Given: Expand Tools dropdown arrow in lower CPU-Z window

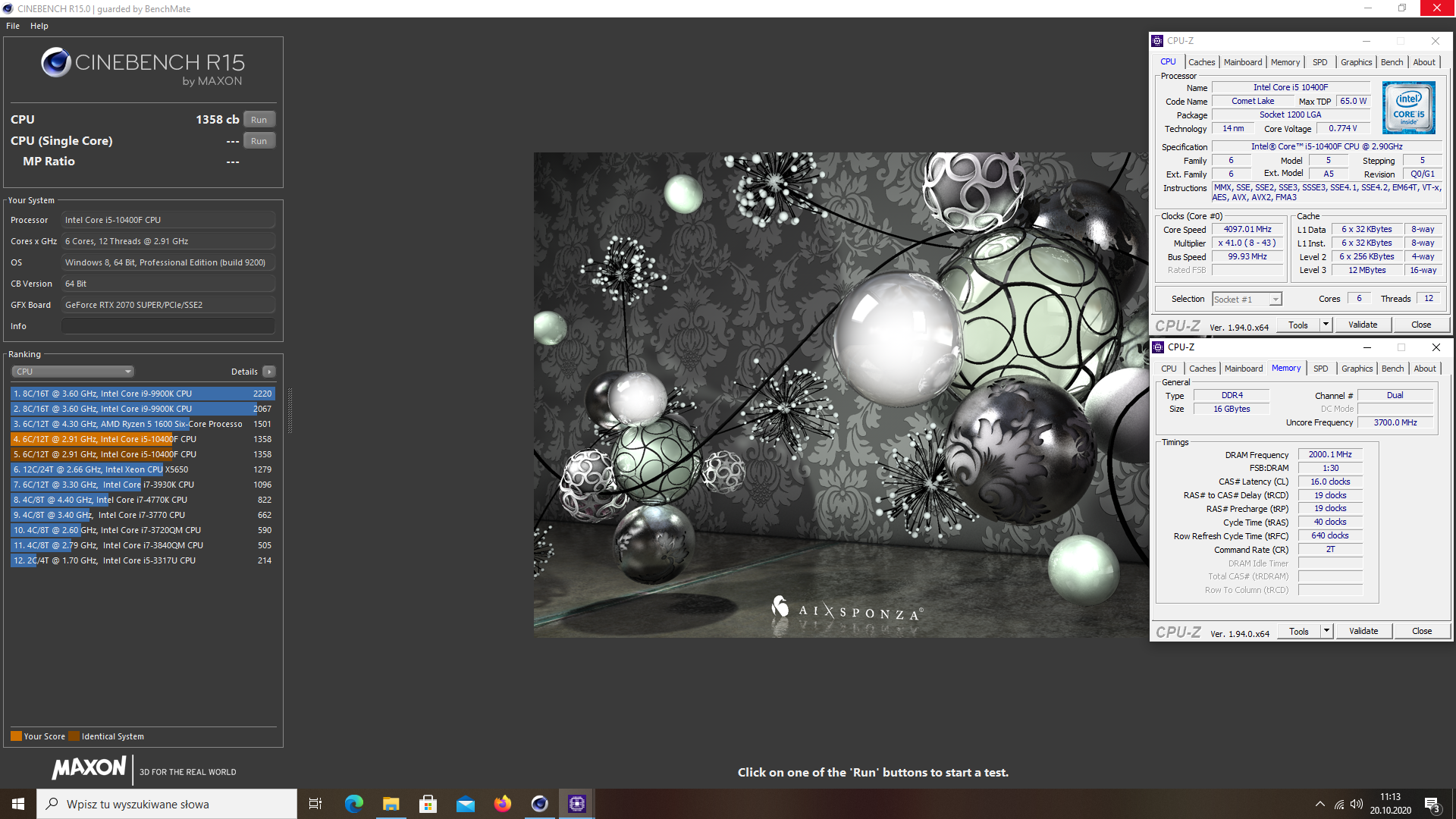Looking at the screenshot, I should [1326, 632].
